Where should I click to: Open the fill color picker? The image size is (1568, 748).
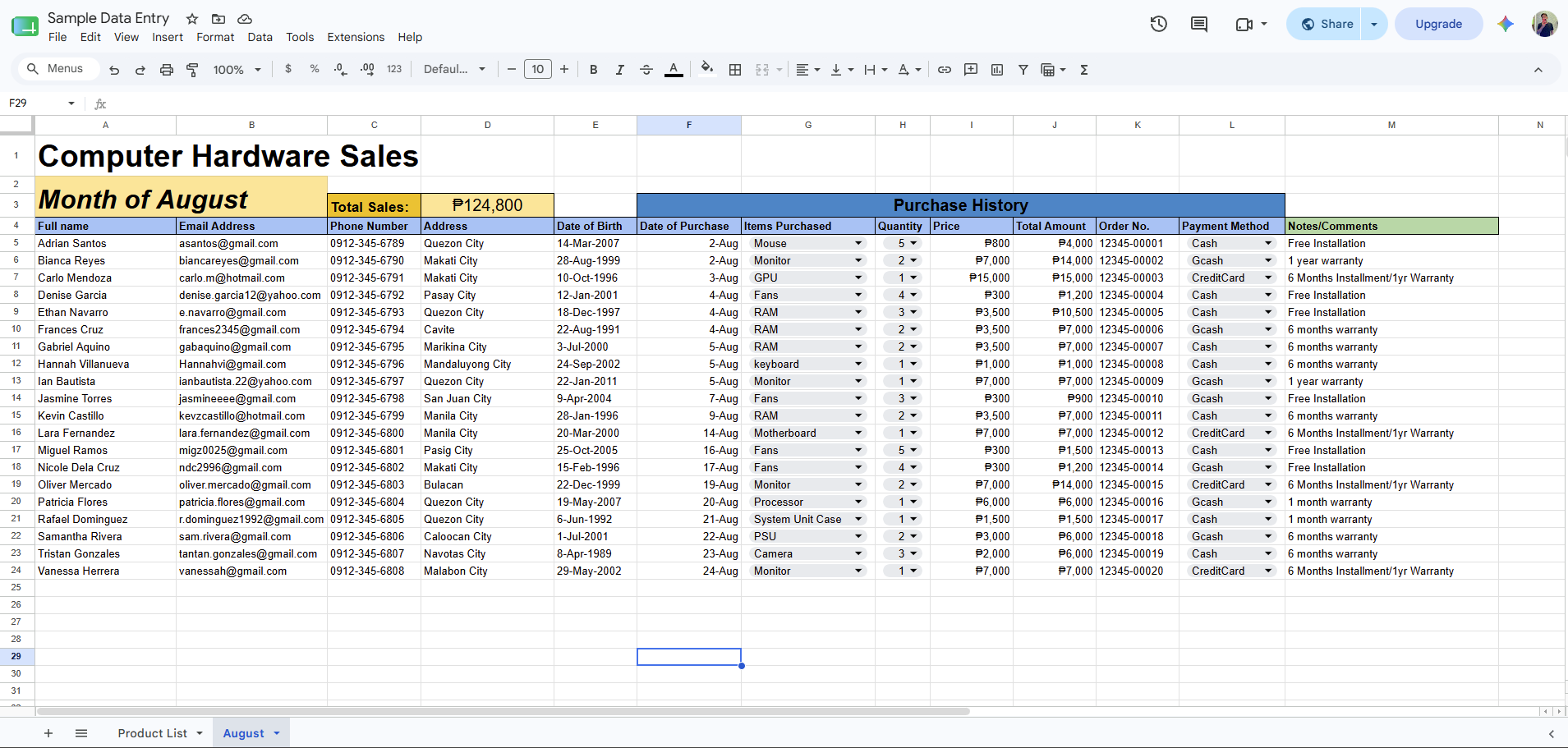pos(706,69)
